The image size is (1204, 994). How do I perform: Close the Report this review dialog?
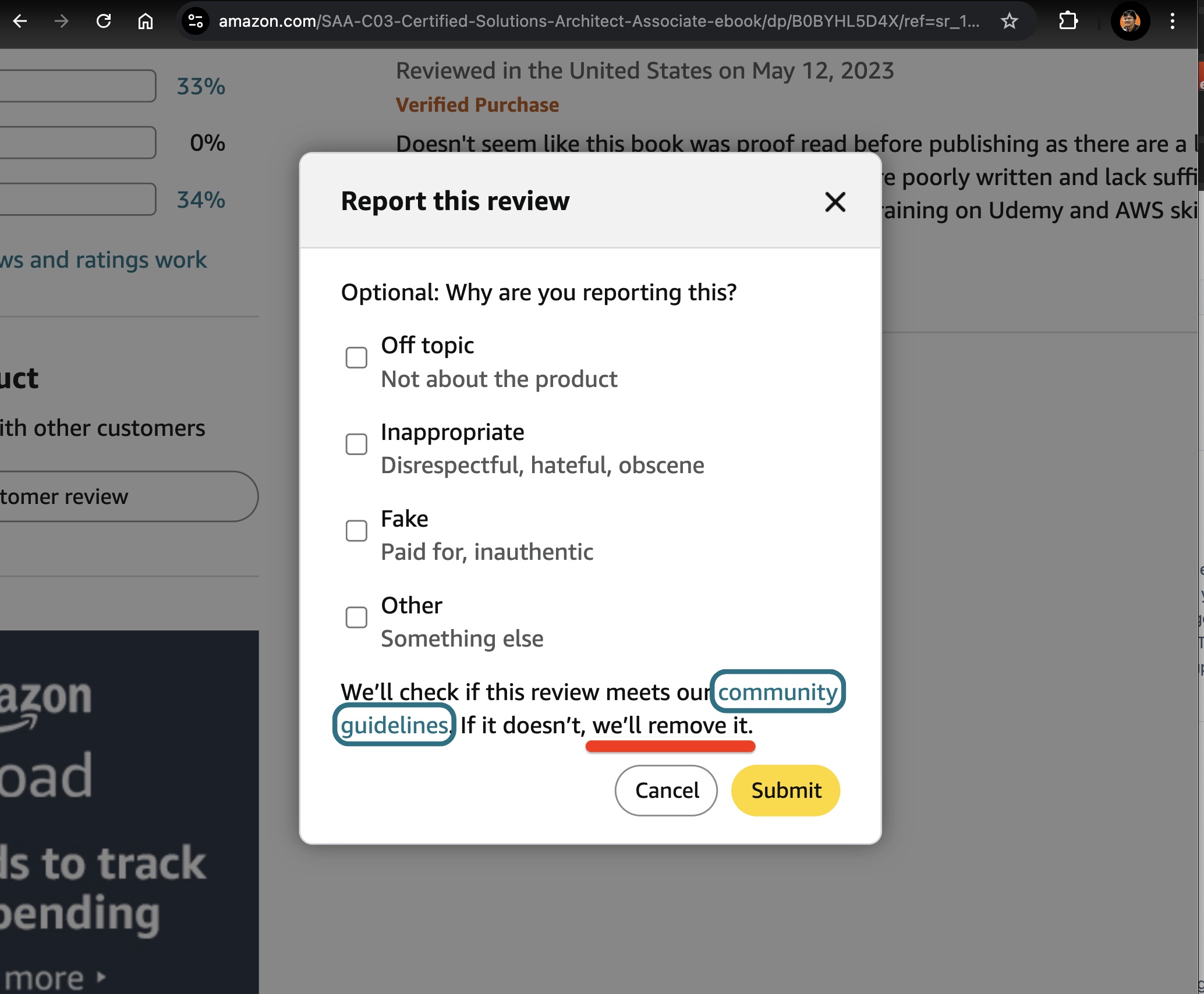tap(835, 202)
